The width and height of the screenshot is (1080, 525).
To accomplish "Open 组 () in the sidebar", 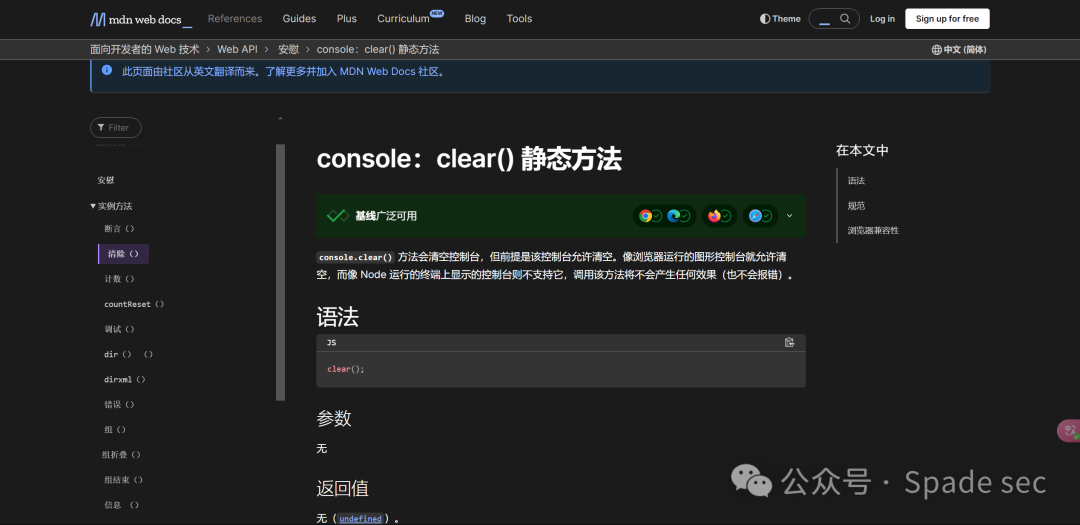I will coord(115,430).
